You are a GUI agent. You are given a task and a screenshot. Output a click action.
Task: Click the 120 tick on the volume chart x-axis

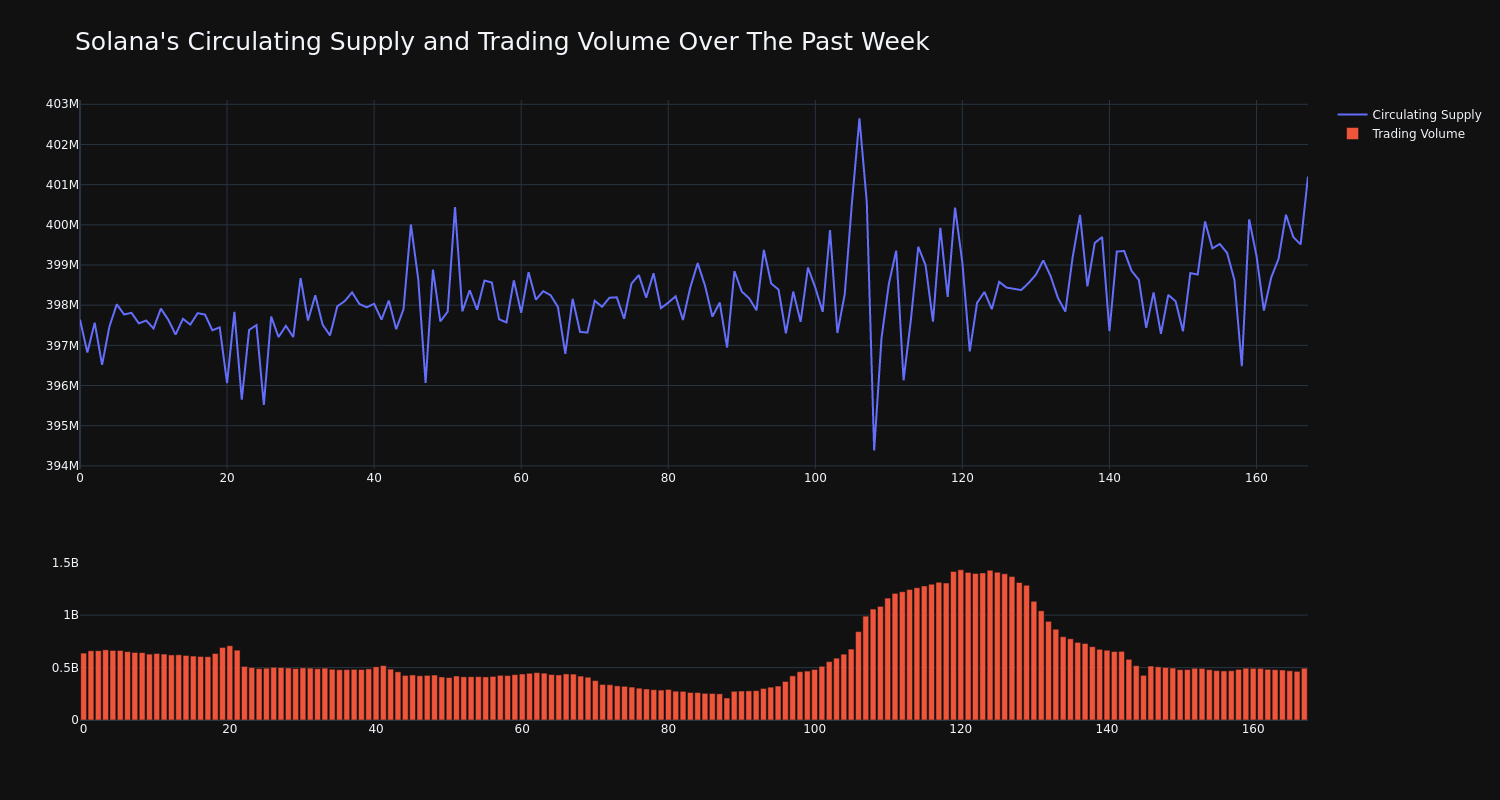(960, 729)
